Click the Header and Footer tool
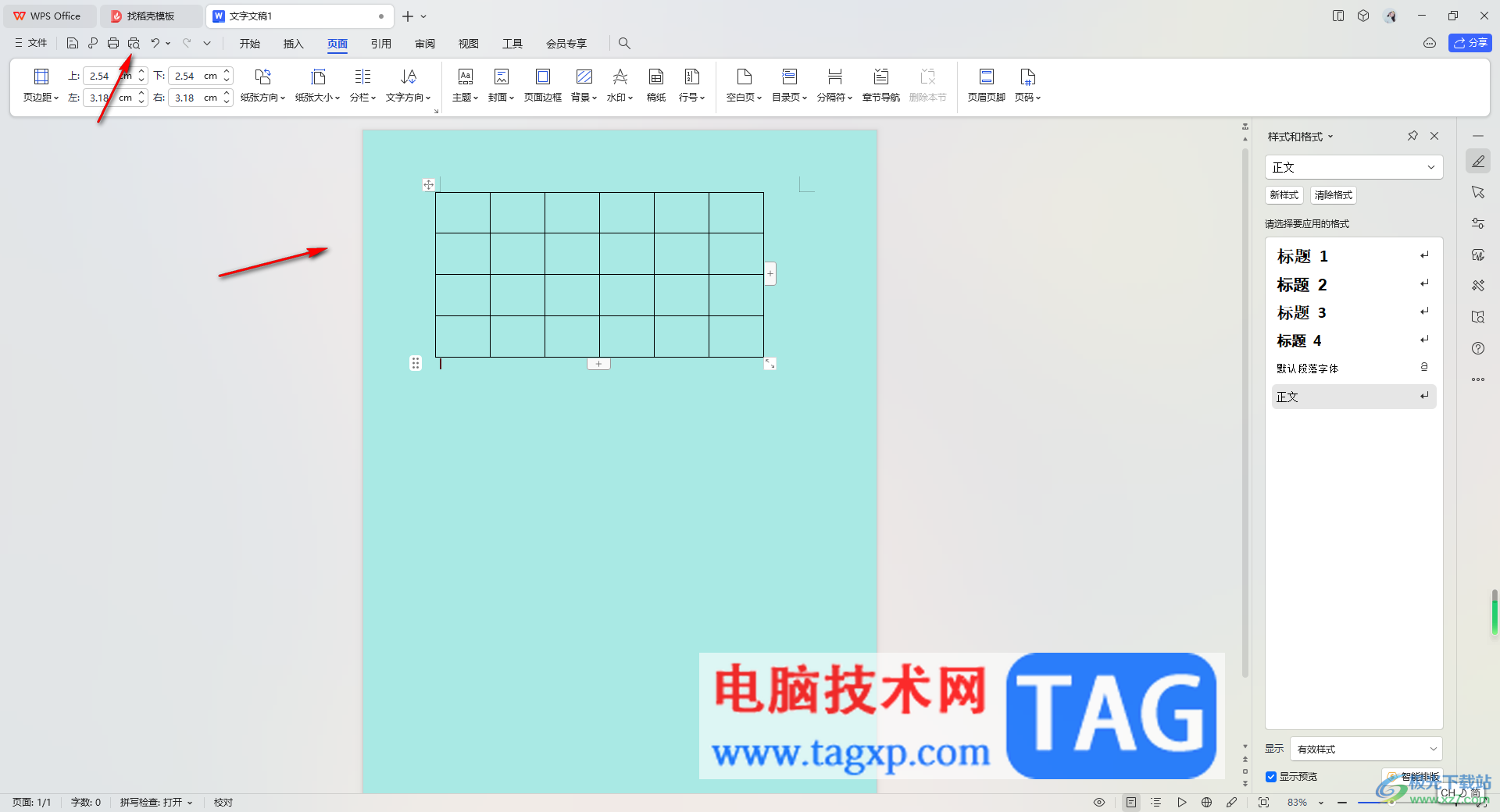 (x=986, y=85)
